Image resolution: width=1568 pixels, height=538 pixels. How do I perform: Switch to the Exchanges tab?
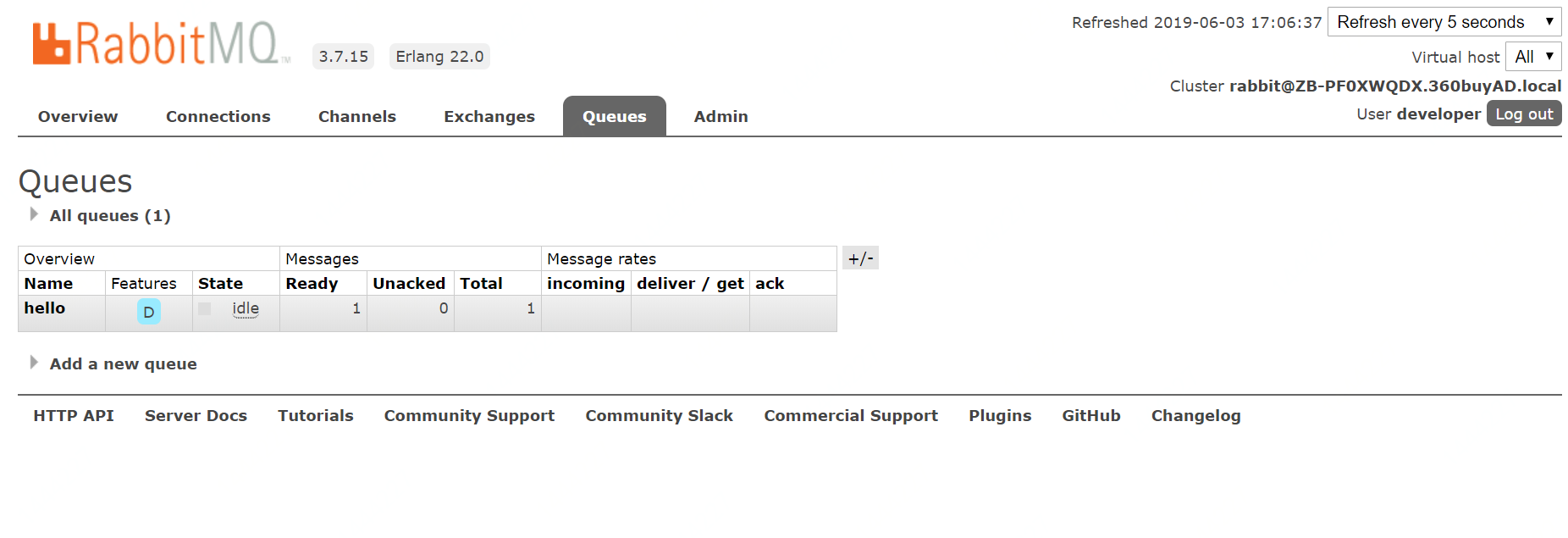pyautogui.click(x=489, y=117)
